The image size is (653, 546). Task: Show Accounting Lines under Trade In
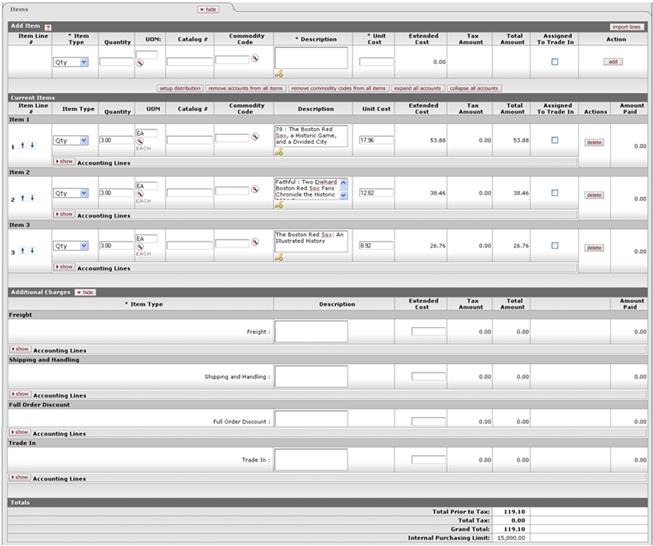pos(20,477)
